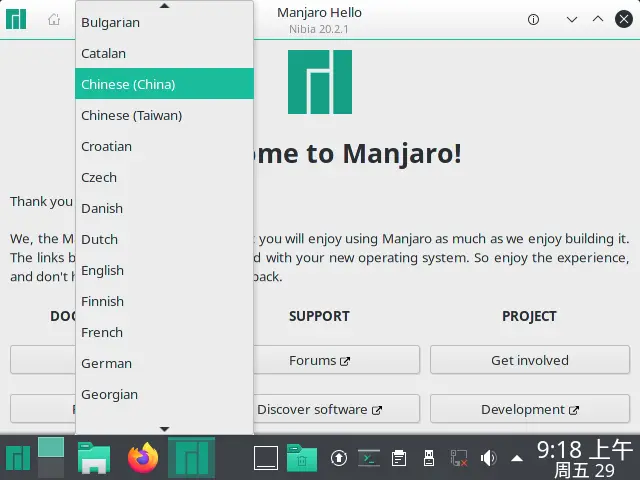Click the clock in the taskbar
640x480 pixels.
pos(584,458)
